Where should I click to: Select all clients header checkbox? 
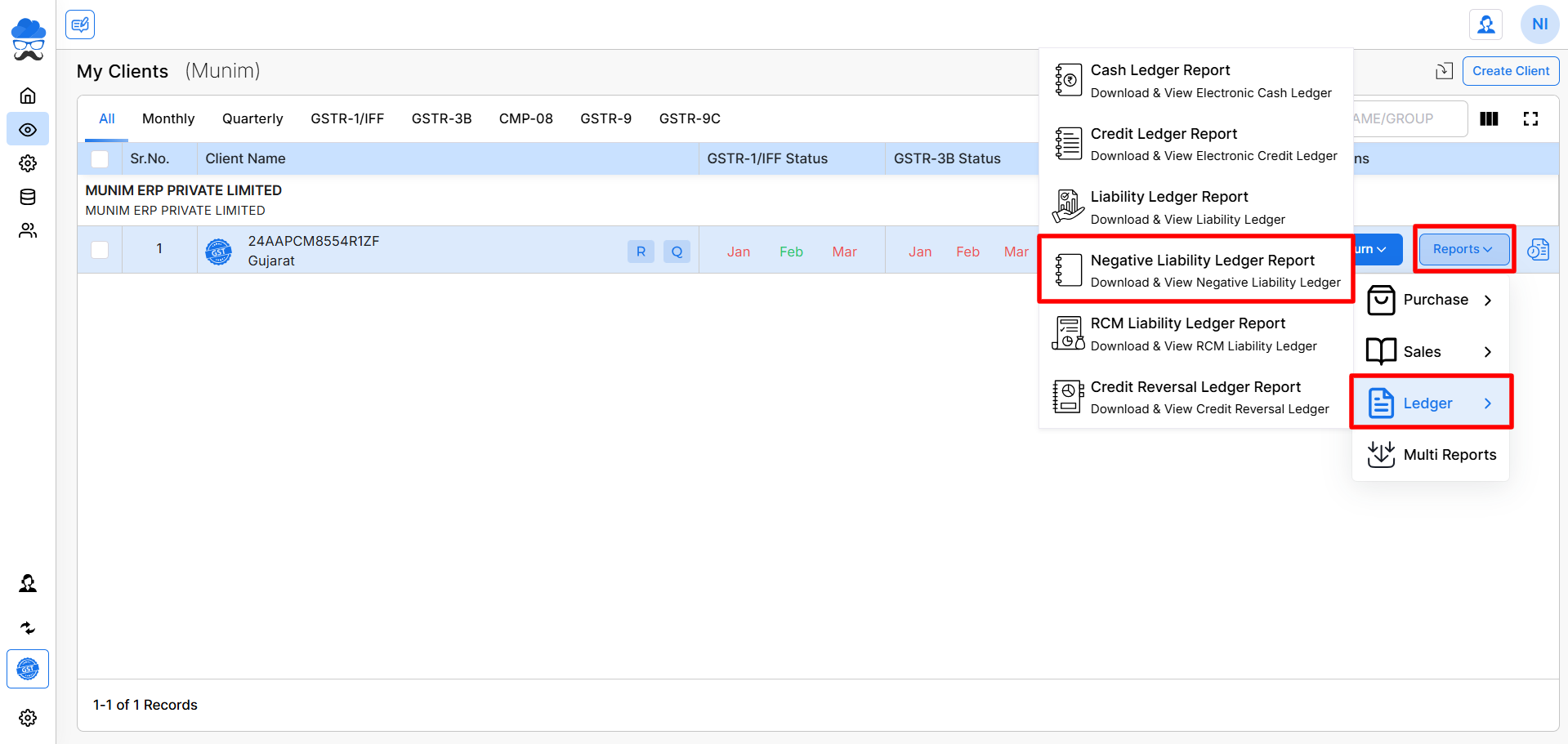[x=100, y=159]
